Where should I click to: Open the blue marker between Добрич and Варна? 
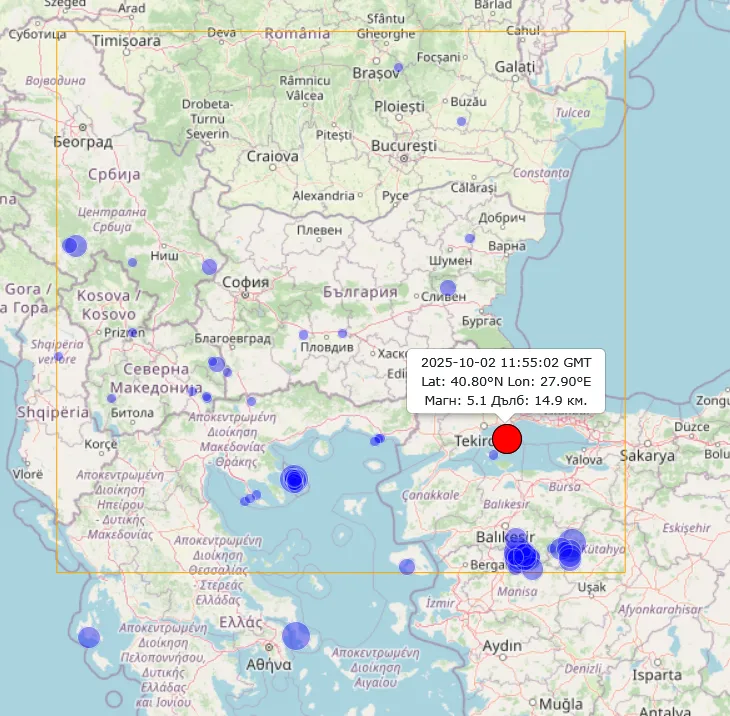point(469,238)
